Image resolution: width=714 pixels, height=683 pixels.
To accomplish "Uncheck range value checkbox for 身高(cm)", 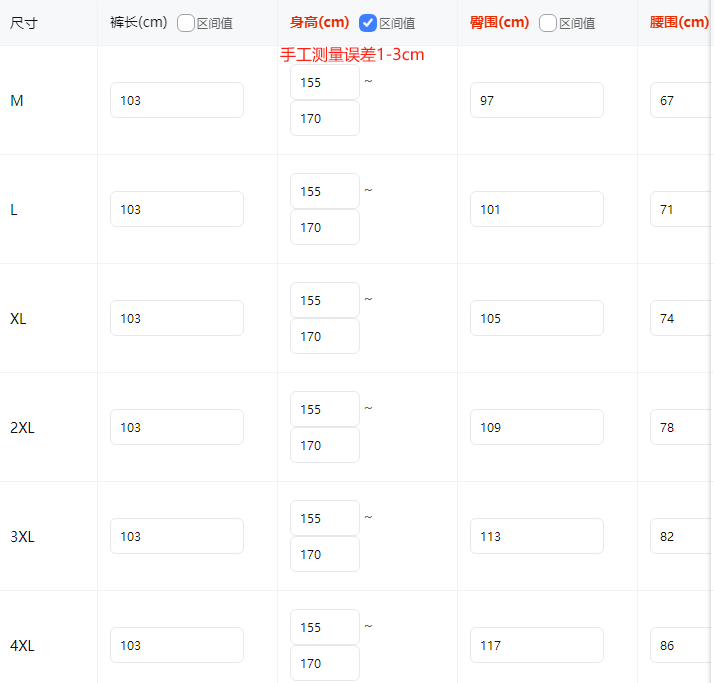I will (367, 23).
